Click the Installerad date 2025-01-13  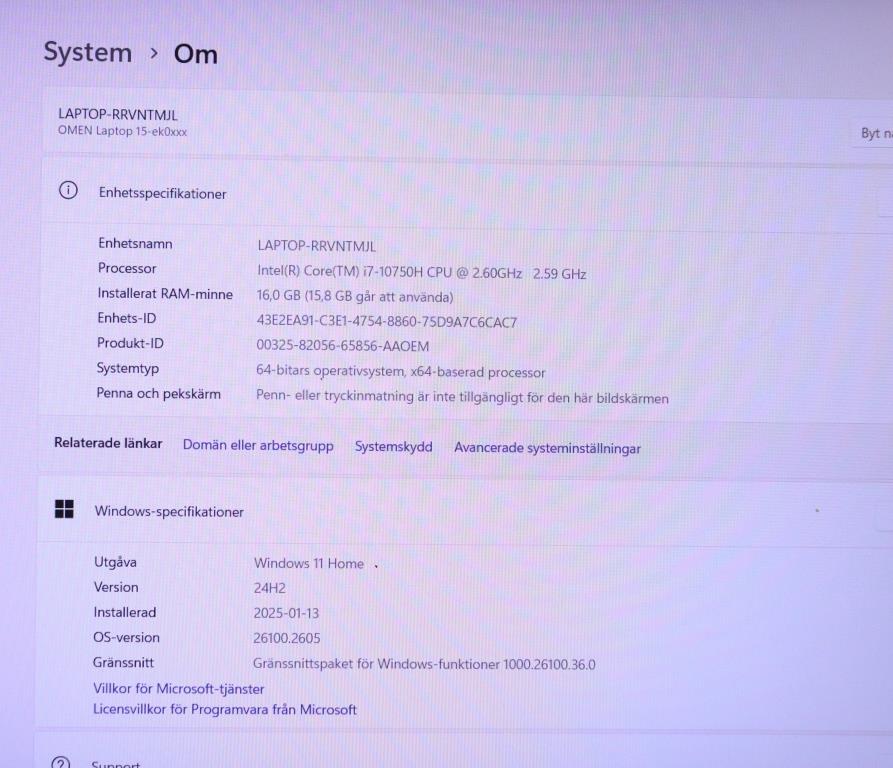tap(286, 613)
